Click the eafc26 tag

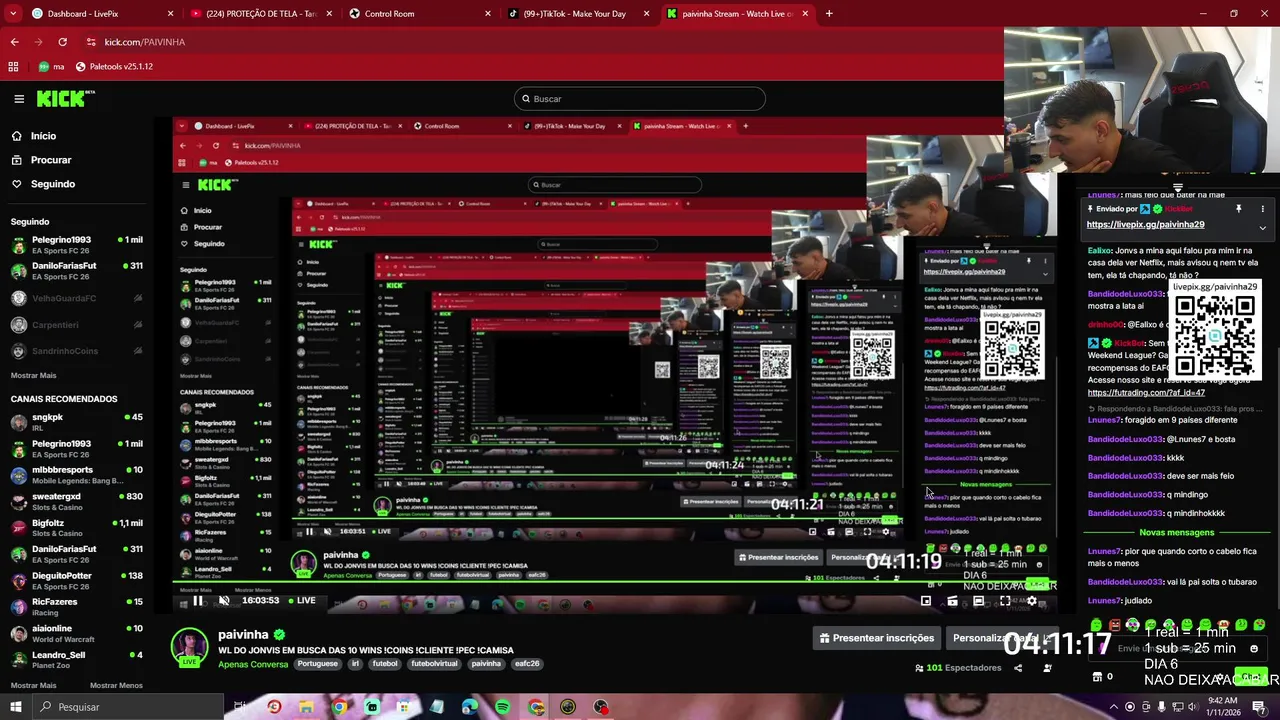[x=527, y=664]
